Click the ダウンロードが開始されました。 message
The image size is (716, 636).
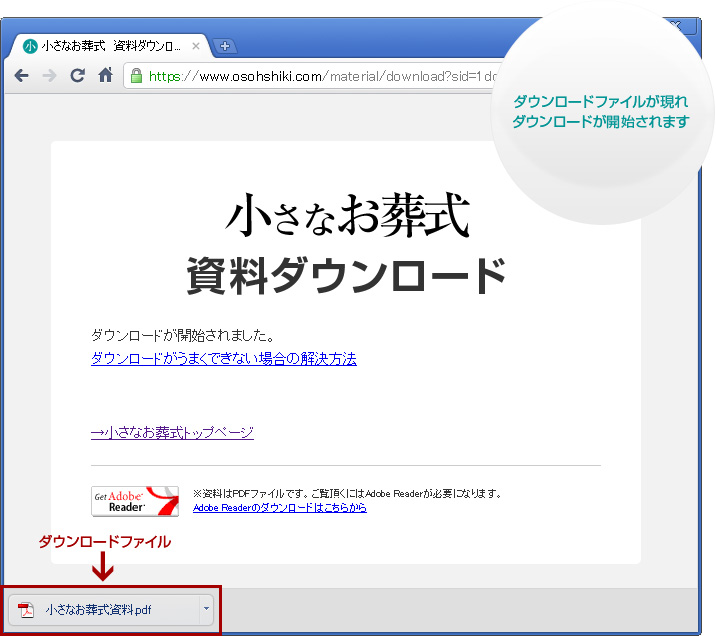pos(183,336)
